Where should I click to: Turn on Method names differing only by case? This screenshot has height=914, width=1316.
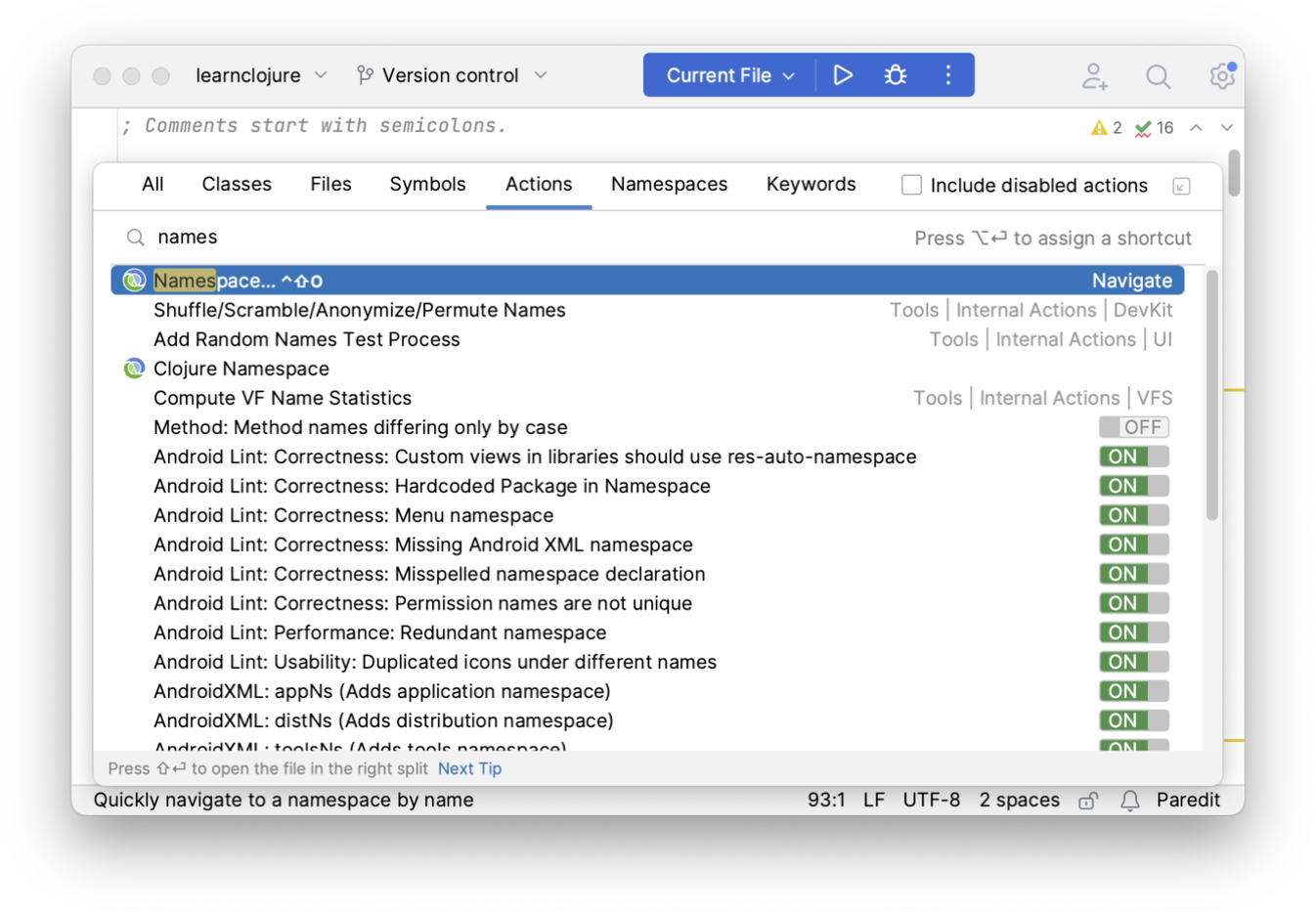[1134, 427]
